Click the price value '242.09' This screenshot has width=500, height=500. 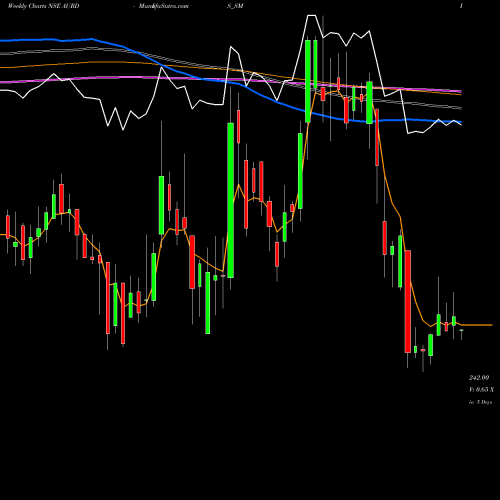click(x=479, y=378)
